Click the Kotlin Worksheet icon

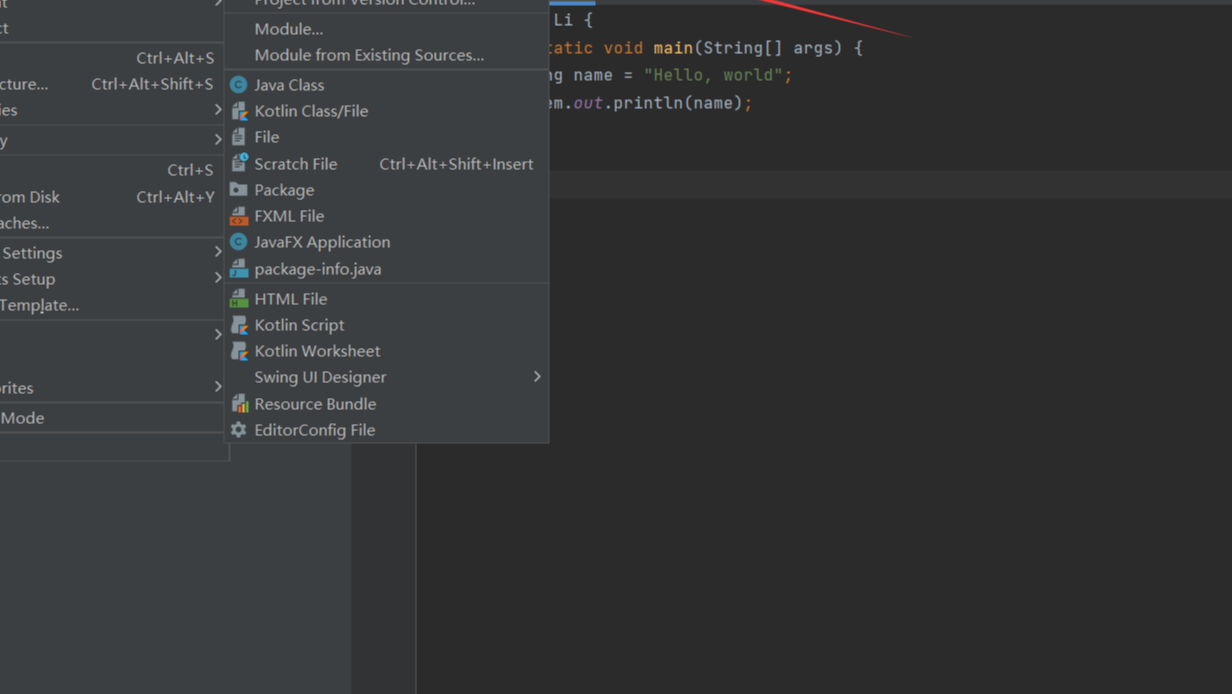click(x=239, y=351)
